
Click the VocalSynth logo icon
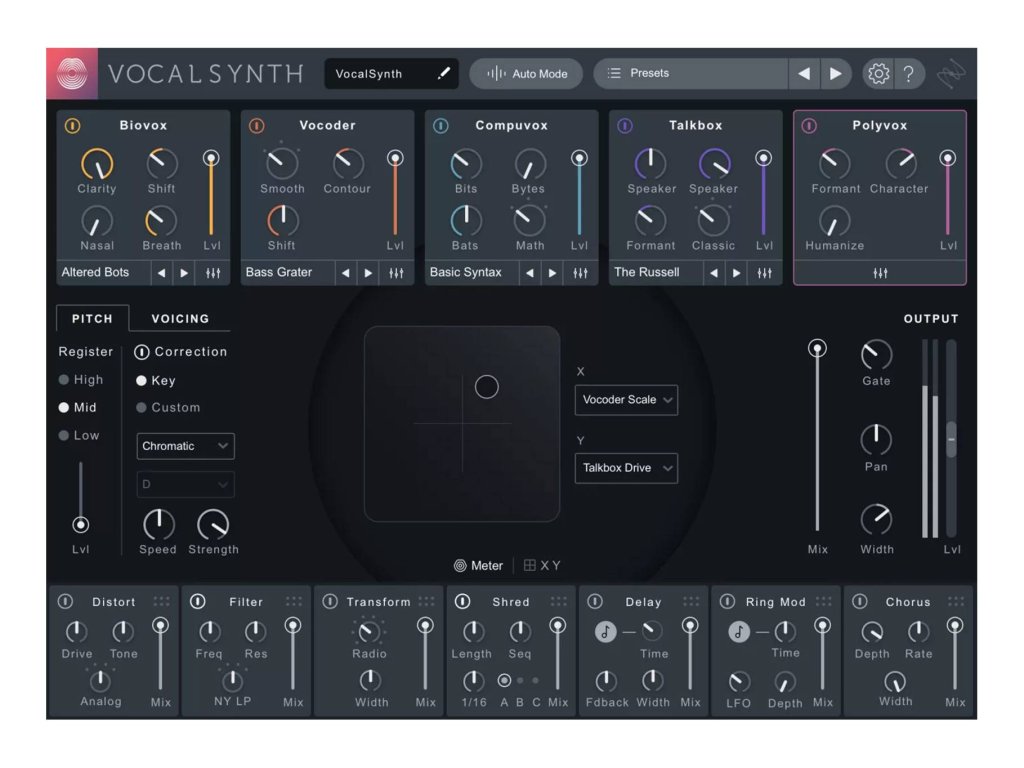(x=72, y=74)
